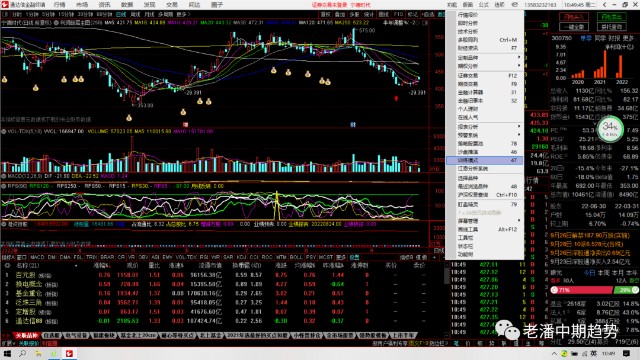Expand the 更多 periods dropdown

click(x=182, y=14)
